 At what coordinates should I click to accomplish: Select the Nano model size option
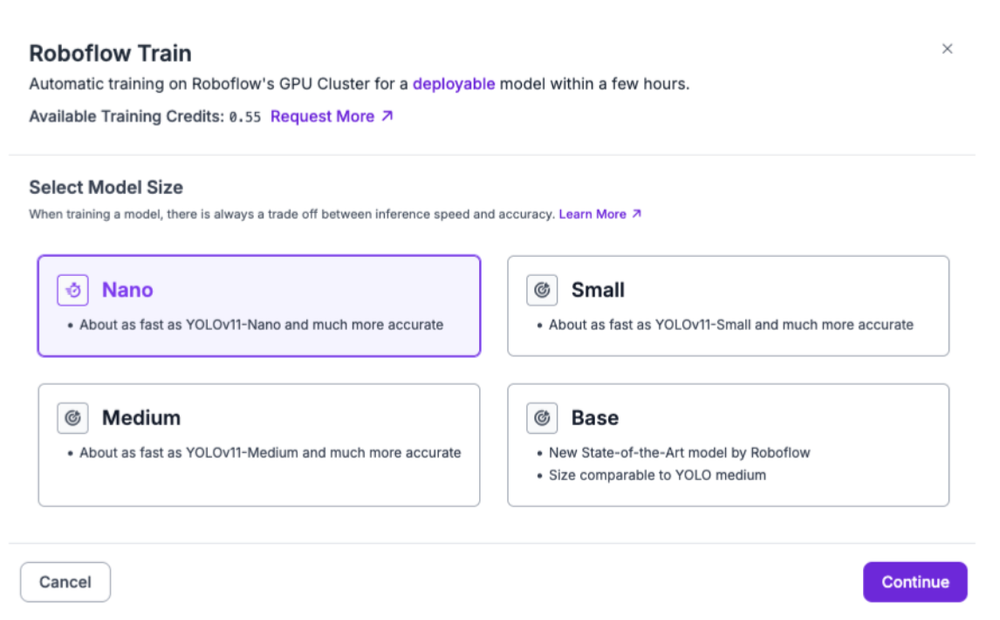pyautogui.click(x=259, y=306)
